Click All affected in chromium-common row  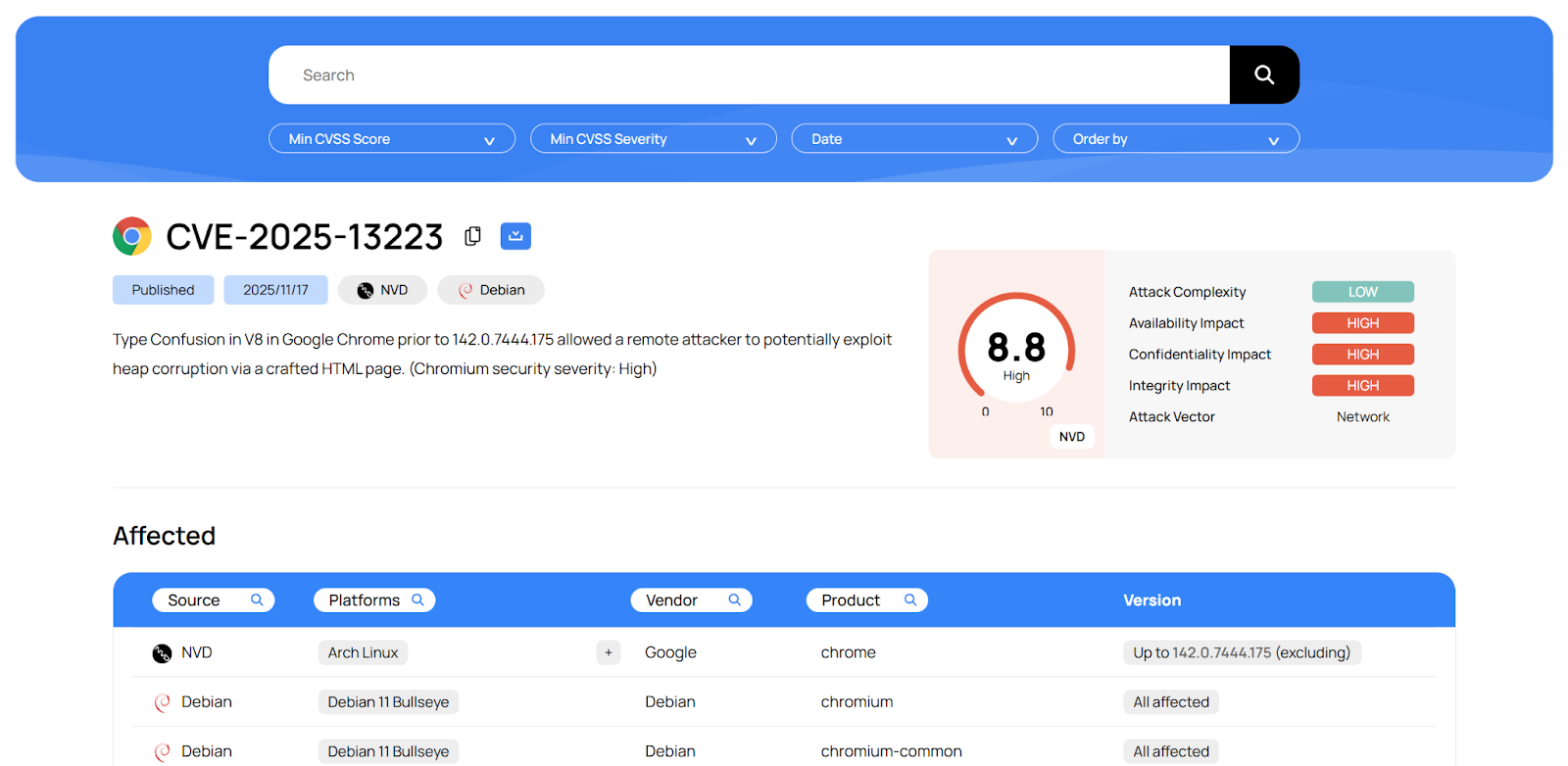pos(1171,752)
